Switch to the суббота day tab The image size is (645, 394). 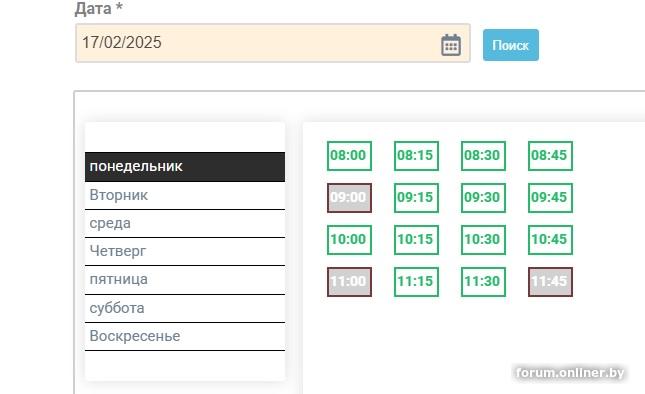click(185, 308)
